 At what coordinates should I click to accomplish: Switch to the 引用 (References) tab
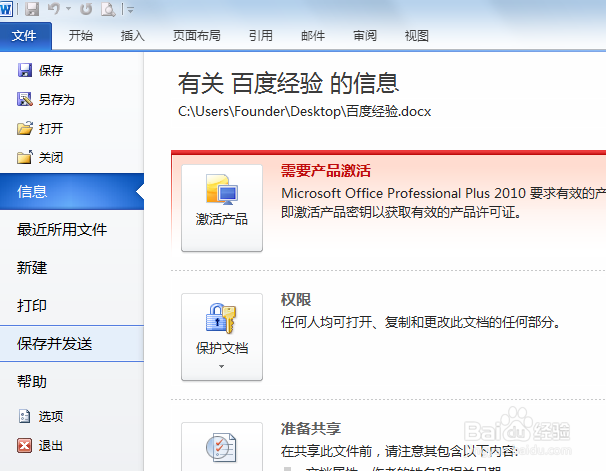(x=260, y=36)
